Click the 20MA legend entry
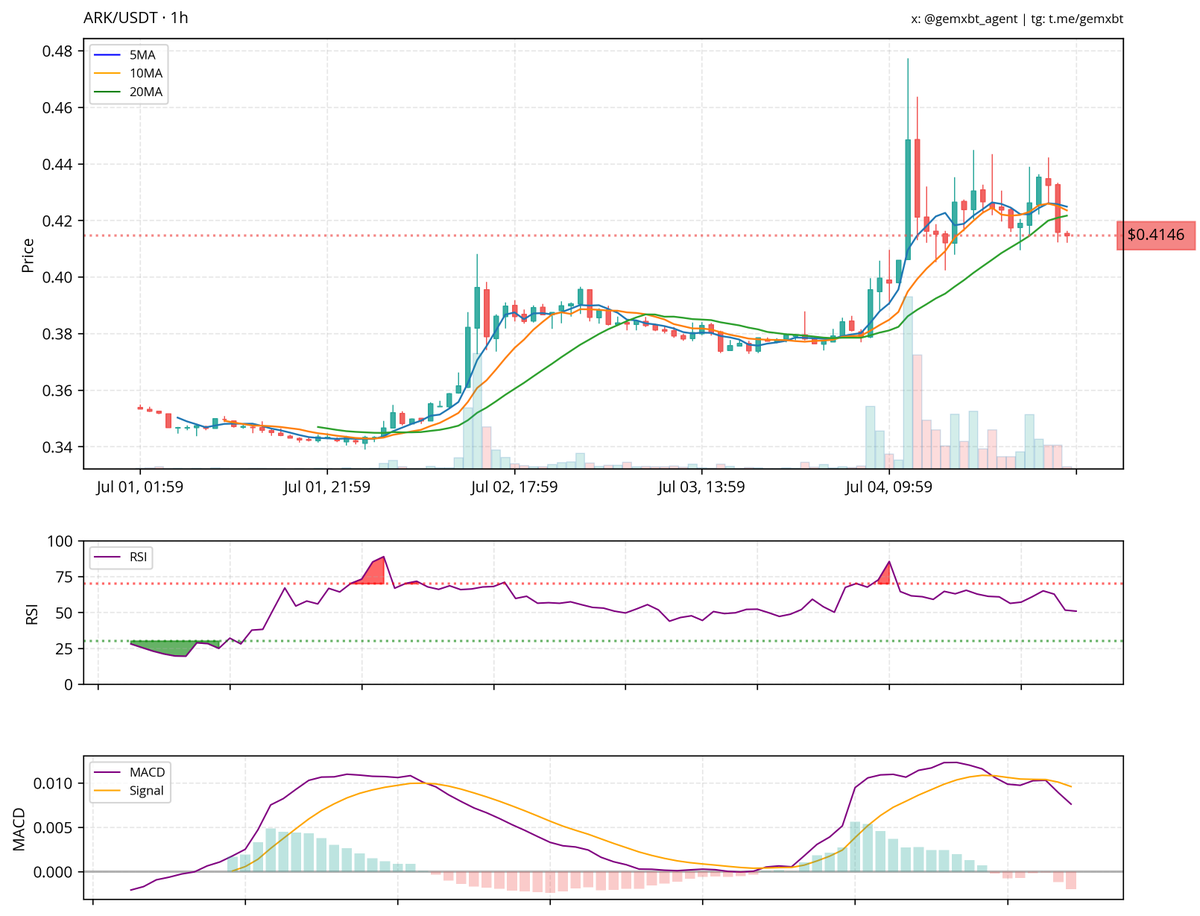1200x916 pixels. pos(130,92)
